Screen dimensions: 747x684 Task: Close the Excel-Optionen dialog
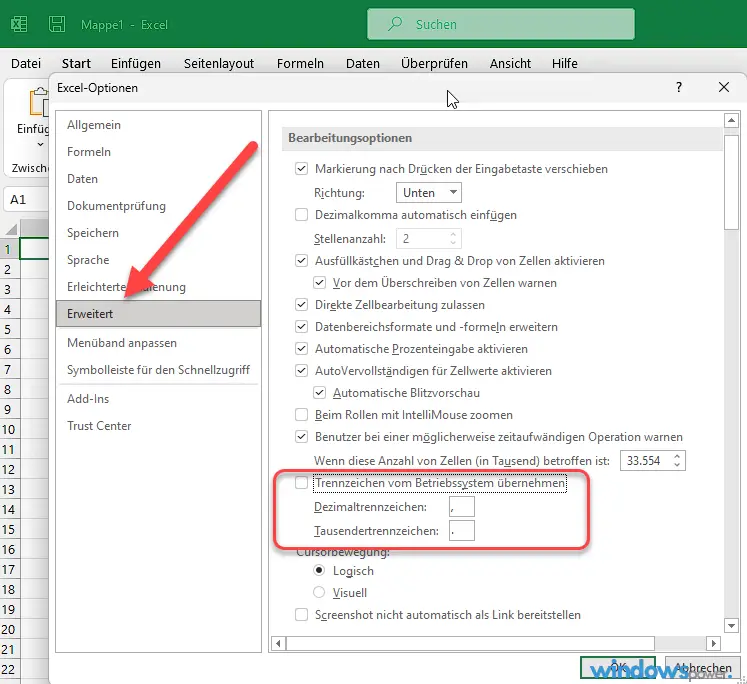coord(724,87)
